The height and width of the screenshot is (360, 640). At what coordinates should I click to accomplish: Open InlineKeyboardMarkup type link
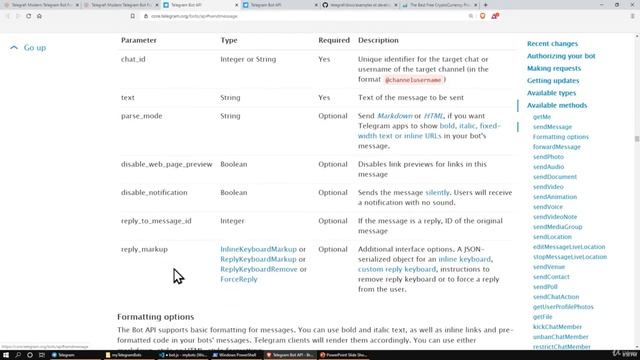258,249
